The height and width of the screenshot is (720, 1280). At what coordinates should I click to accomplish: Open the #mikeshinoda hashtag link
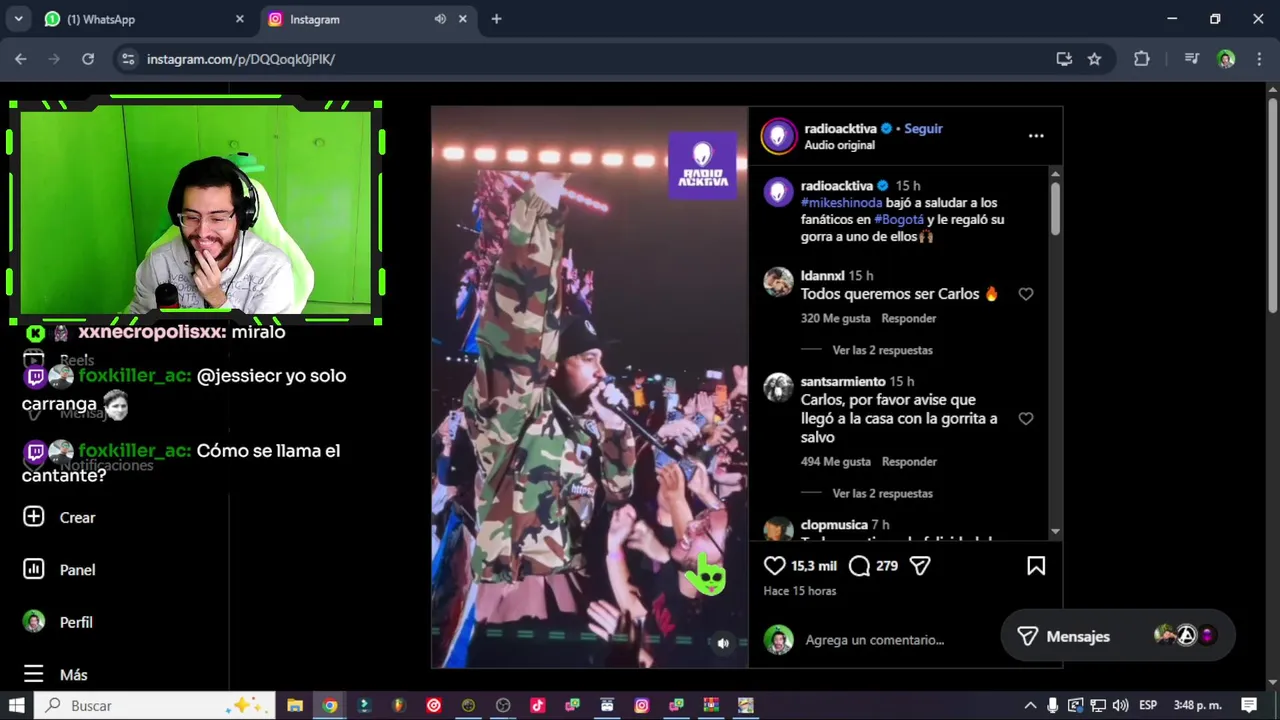point(841,203)
